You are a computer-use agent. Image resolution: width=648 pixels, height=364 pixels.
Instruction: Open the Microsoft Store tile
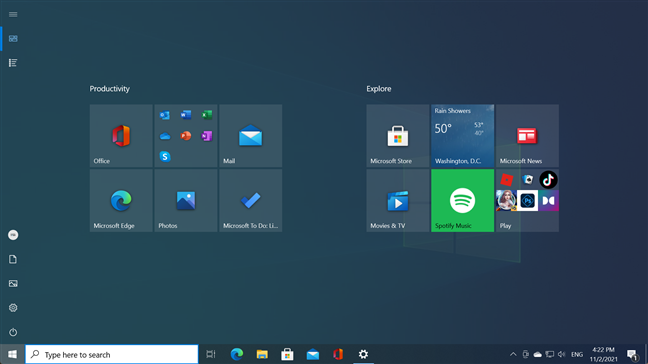point(398,136)
